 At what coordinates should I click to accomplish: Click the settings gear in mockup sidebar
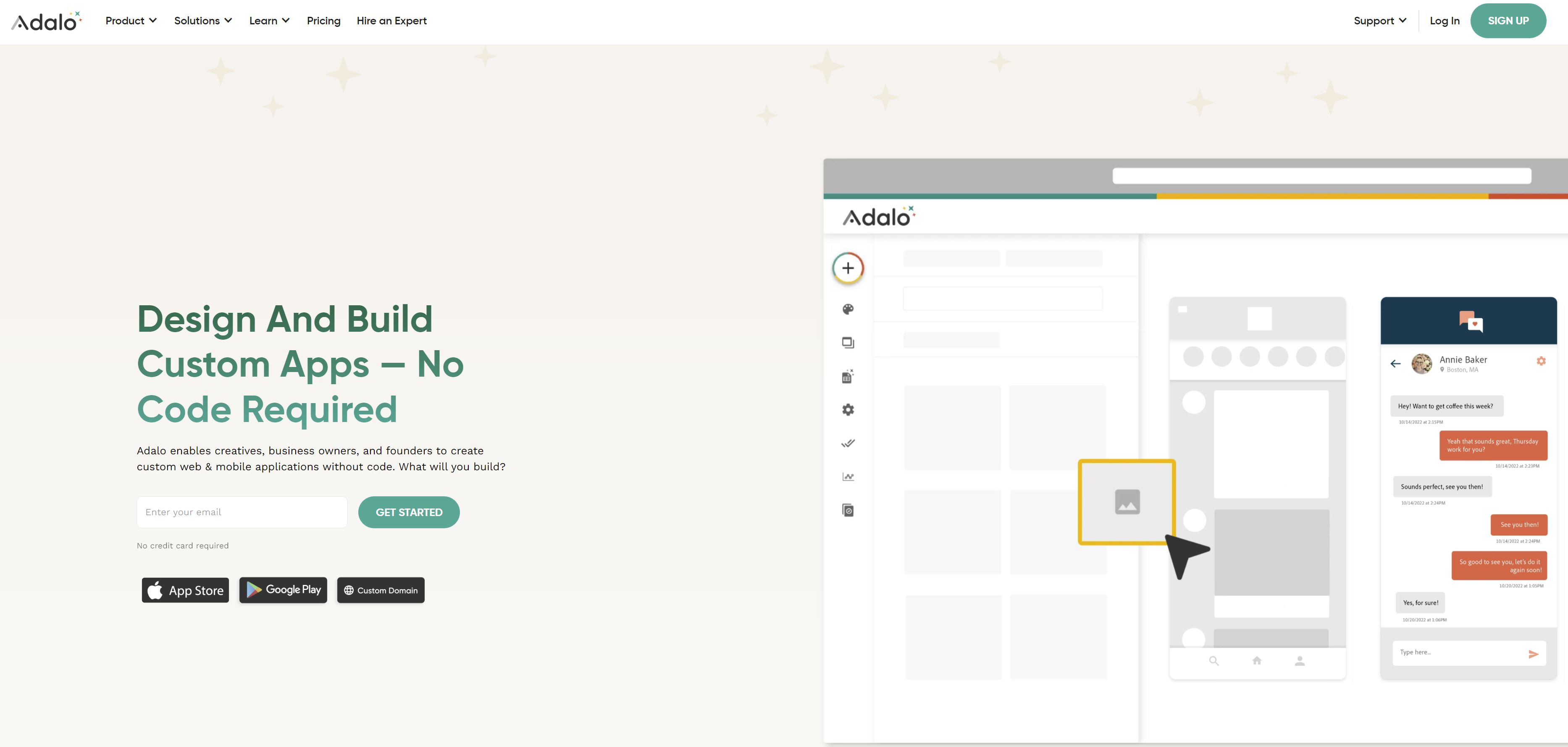[x=848, y=410]
